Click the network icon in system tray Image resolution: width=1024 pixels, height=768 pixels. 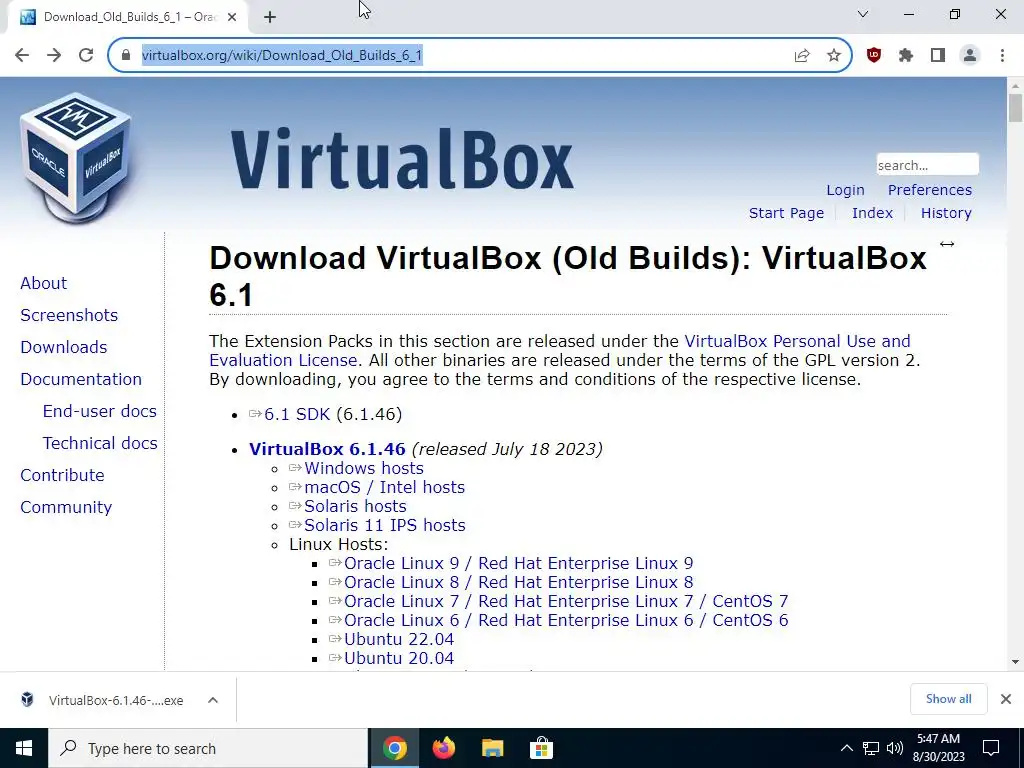click(871, 748)
